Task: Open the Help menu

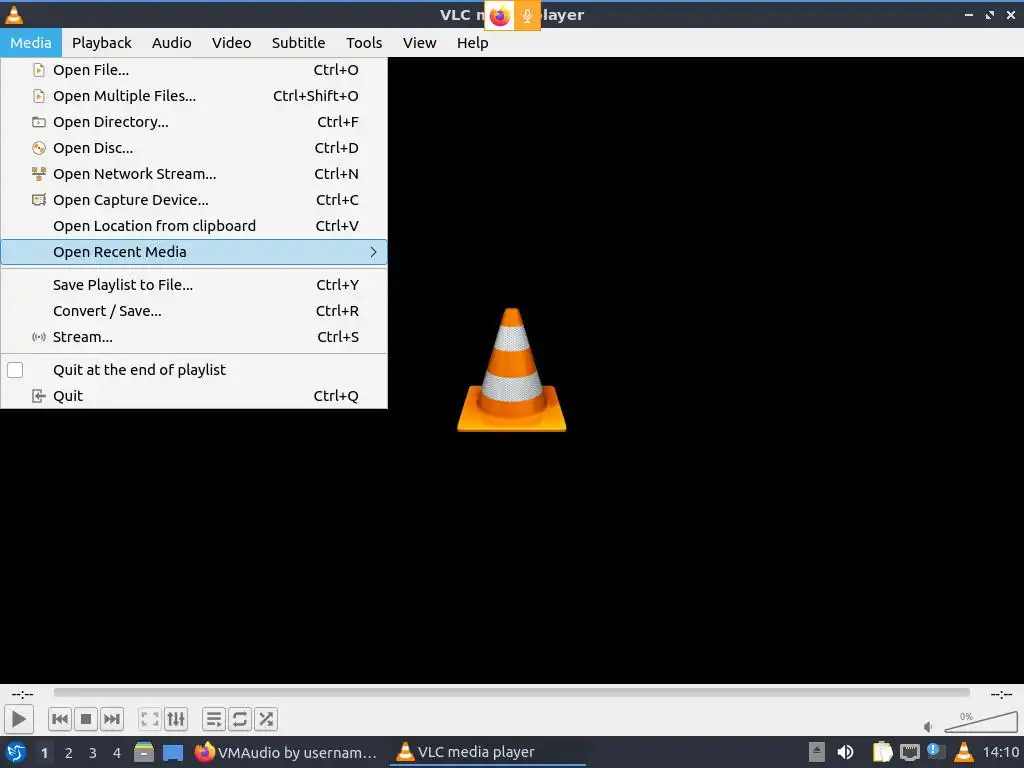Action: 472,42
